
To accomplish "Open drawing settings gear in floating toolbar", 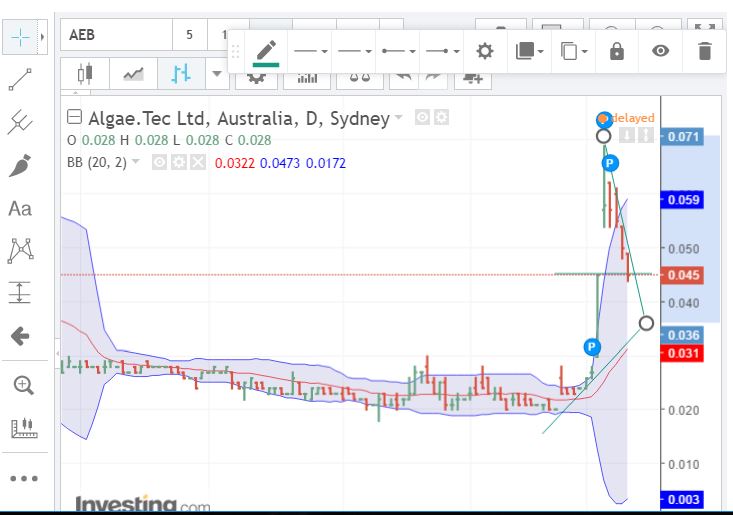I will click(485, 51).
